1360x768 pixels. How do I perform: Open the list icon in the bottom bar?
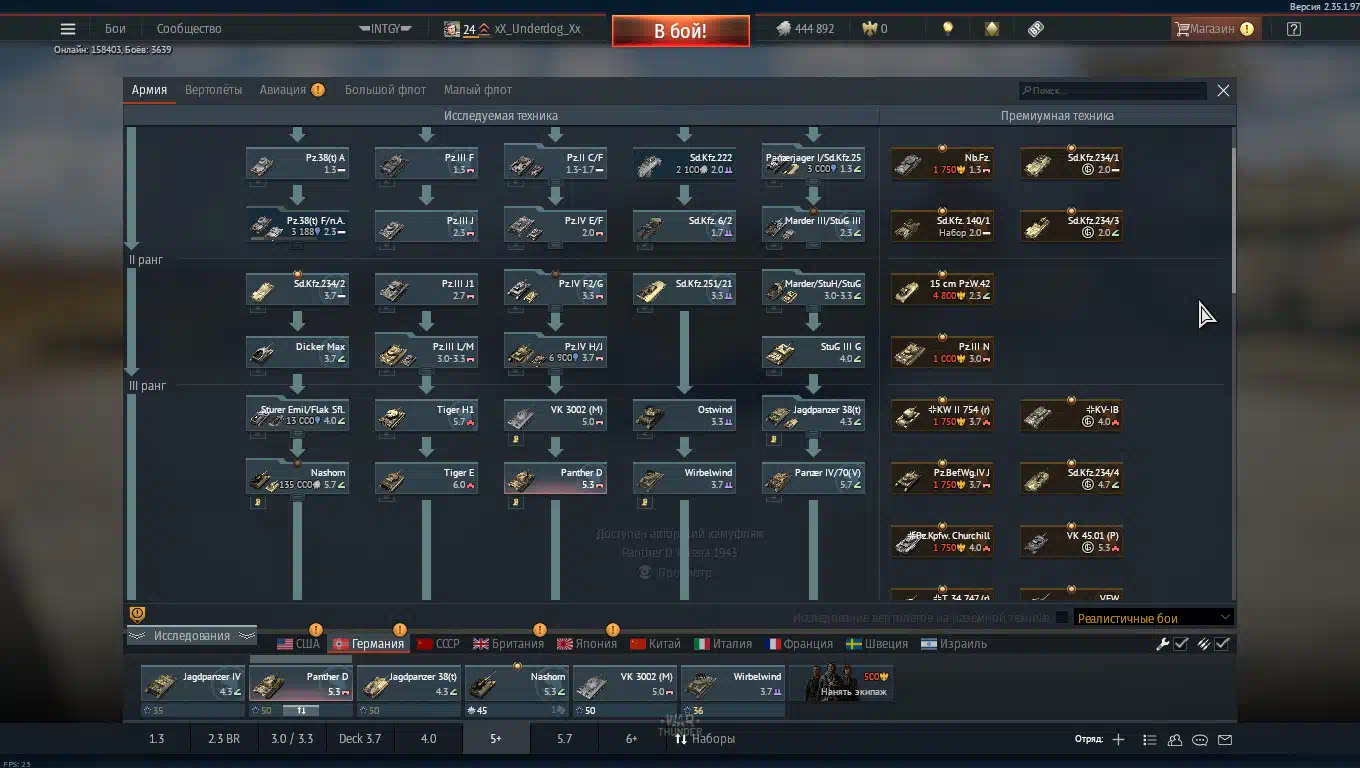1150,740
